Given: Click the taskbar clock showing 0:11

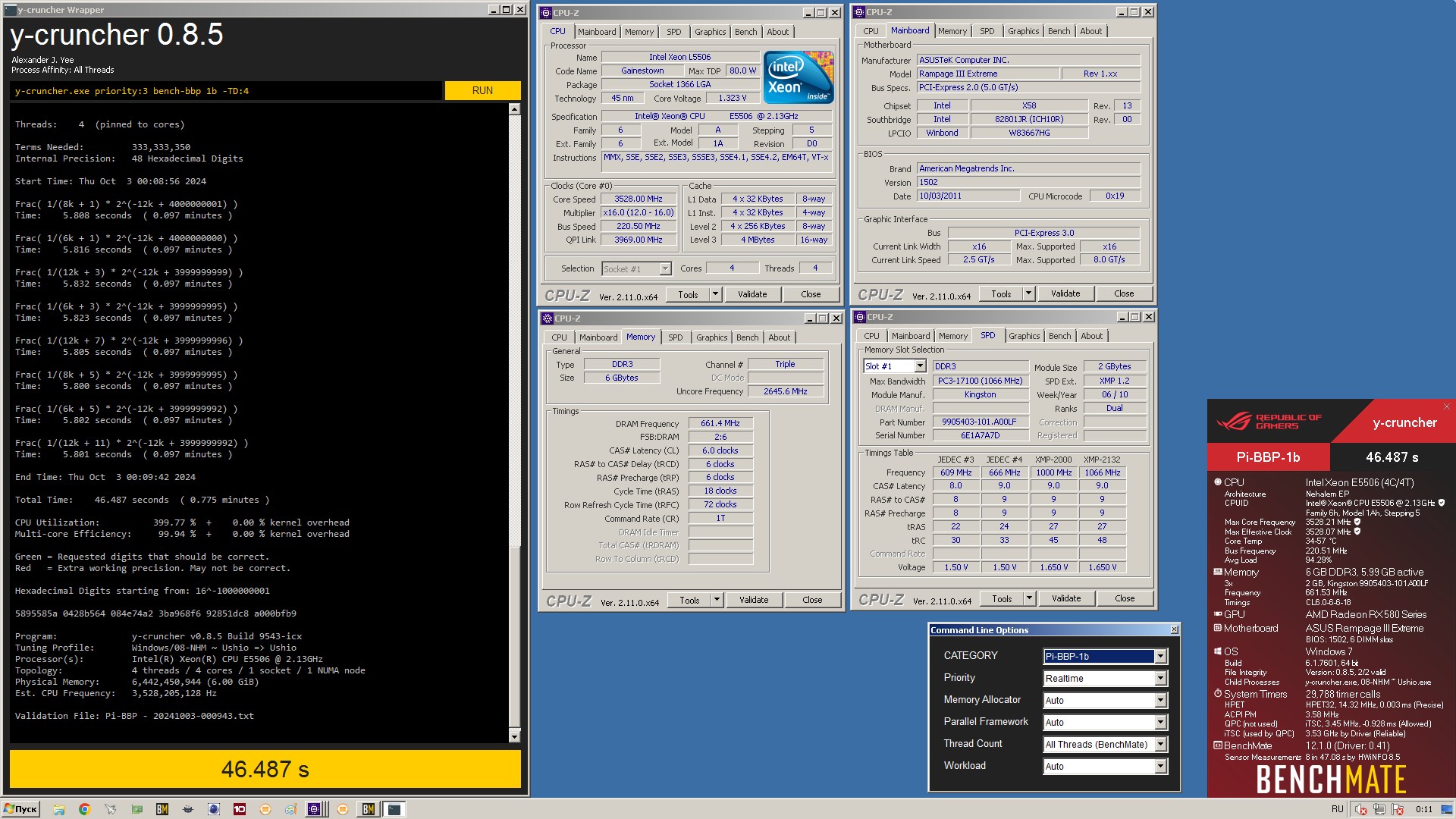Looking at the screenshot, I should click(x=1423, y=809).
